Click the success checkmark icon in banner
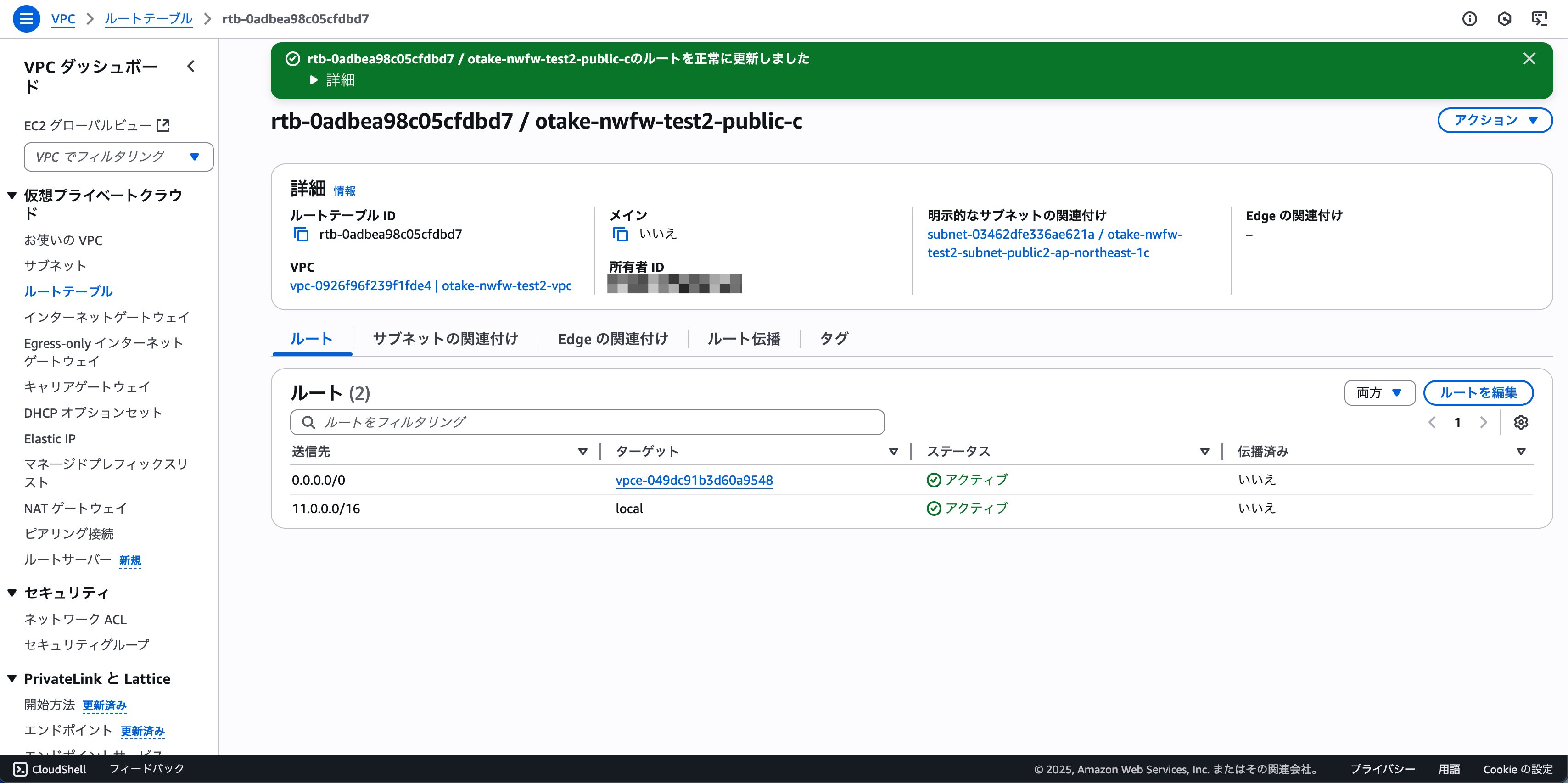The image size is (1568, 783). point(293,58)
